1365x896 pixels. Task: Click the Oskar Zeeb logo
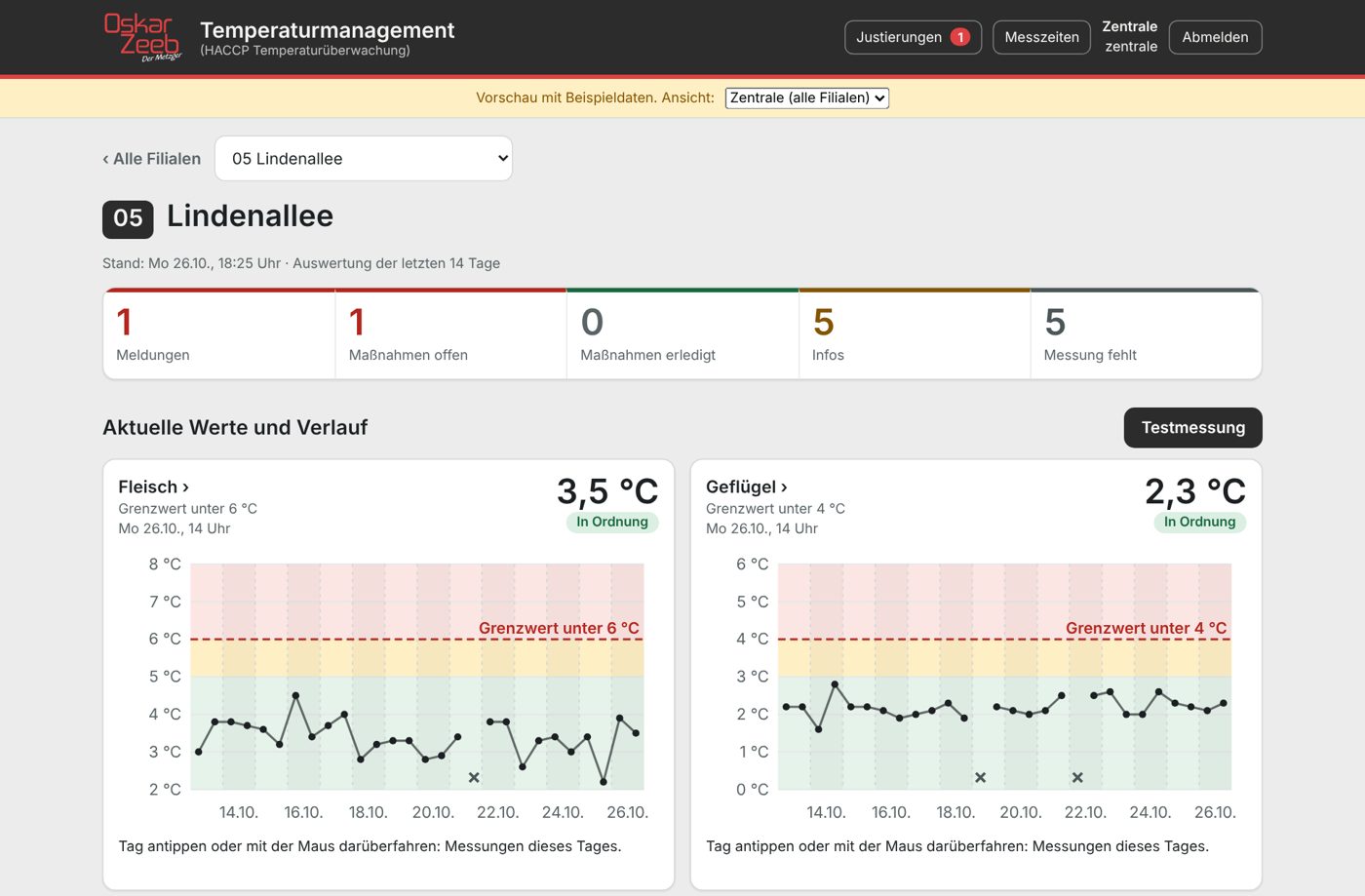(x=142, y=37)
